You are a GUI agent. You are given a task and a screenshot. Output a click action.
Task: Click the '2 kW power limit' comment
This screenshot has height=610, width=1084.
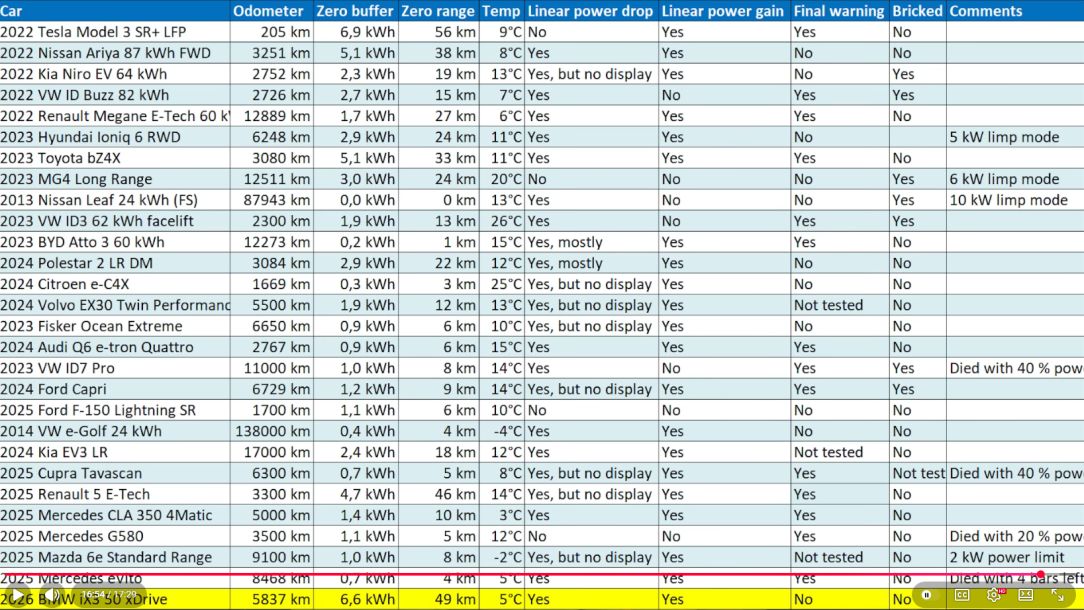[x=1007, y=557]
